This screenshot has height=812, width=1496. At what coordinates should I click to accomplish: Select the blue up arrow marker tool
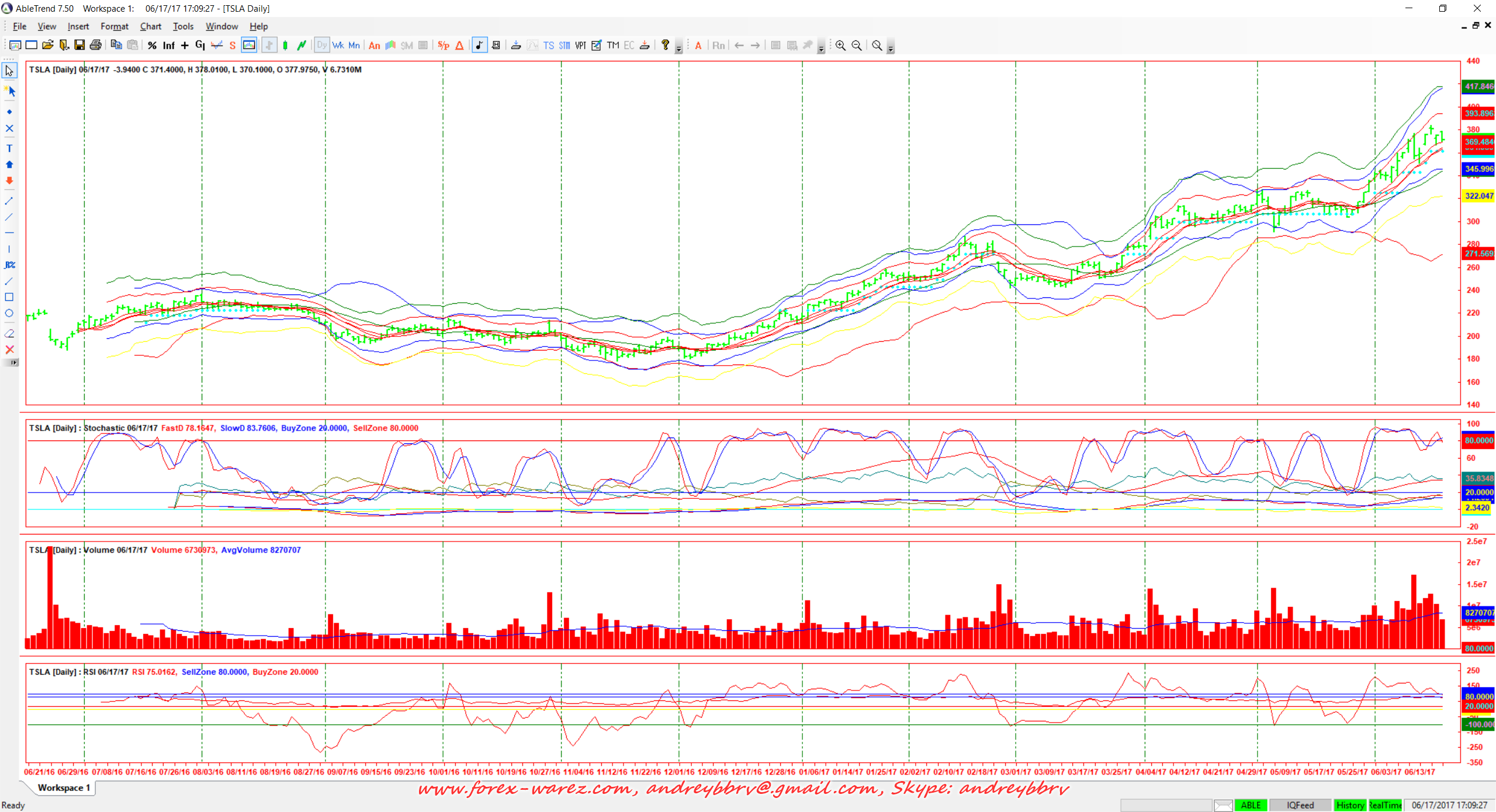(9, 165)
